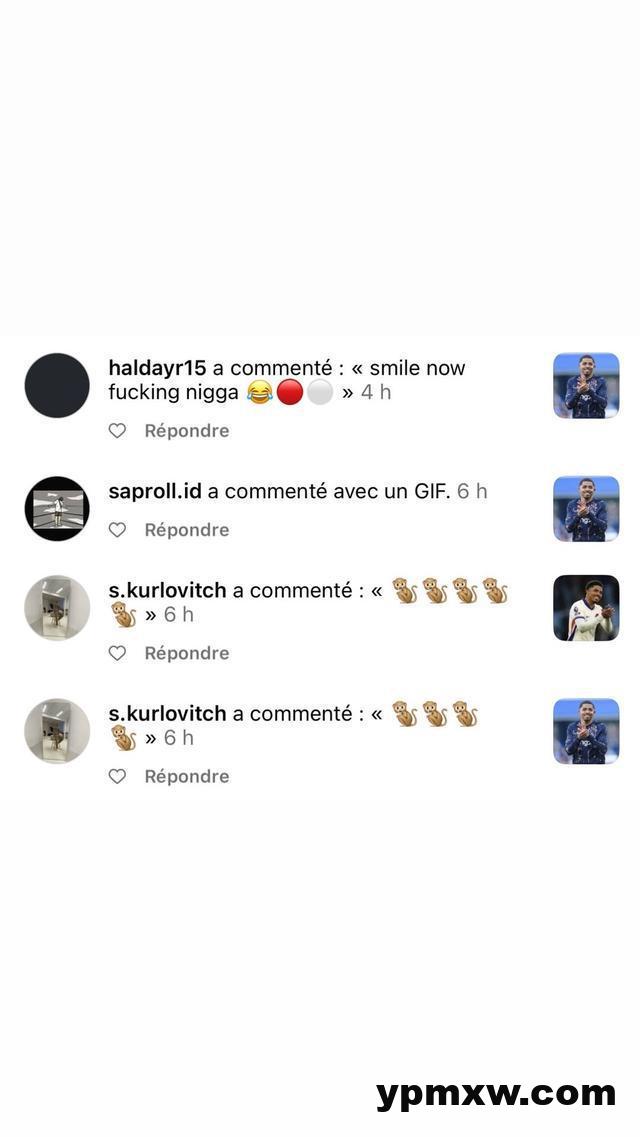Open the saproll.id username link
Viewport: 640px width, 1137px height.
point(155,492)
